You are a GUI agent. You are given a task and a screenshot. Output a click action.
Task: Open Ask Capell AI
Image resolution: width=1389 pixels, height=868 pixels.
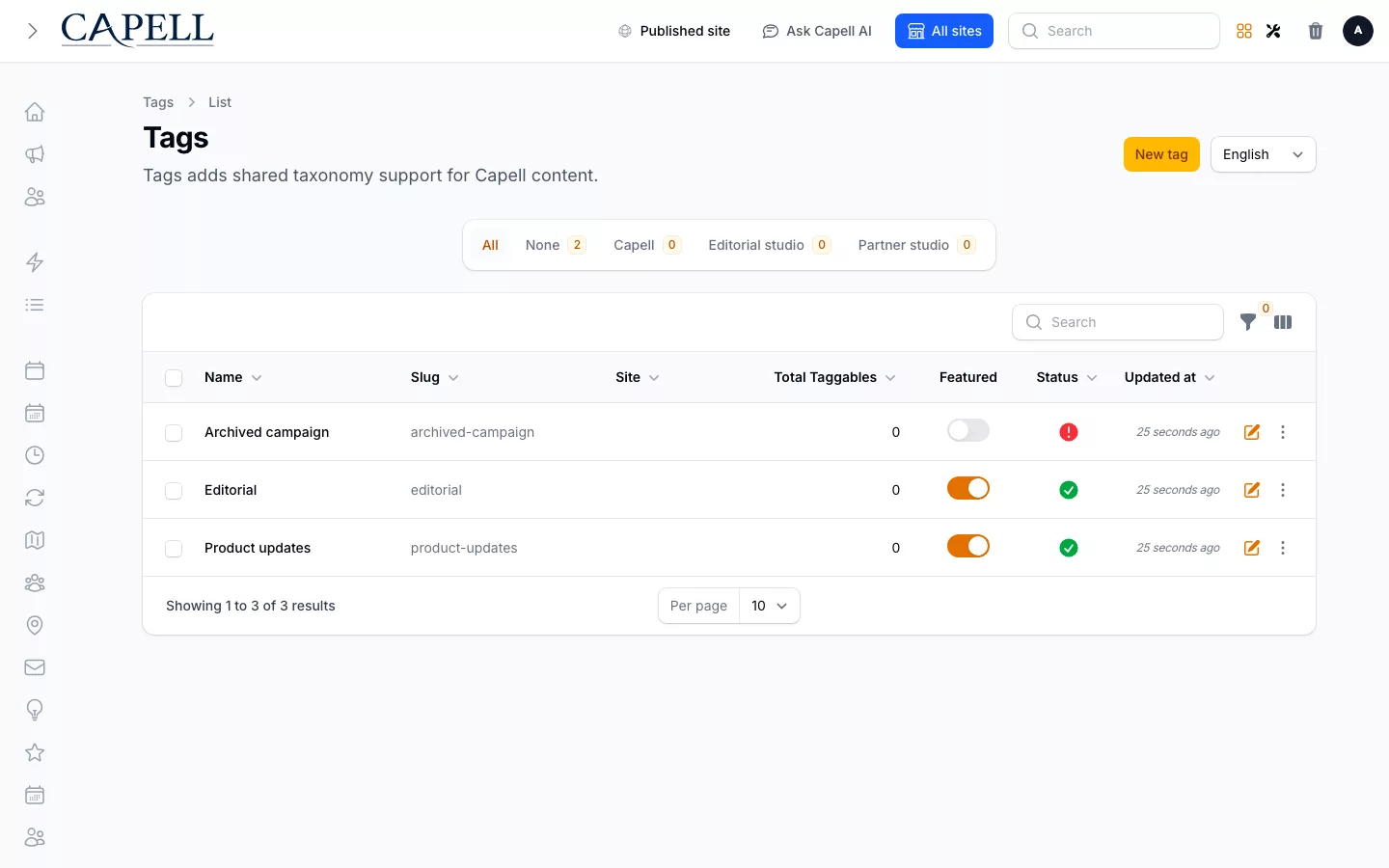(x=817, y=31)
